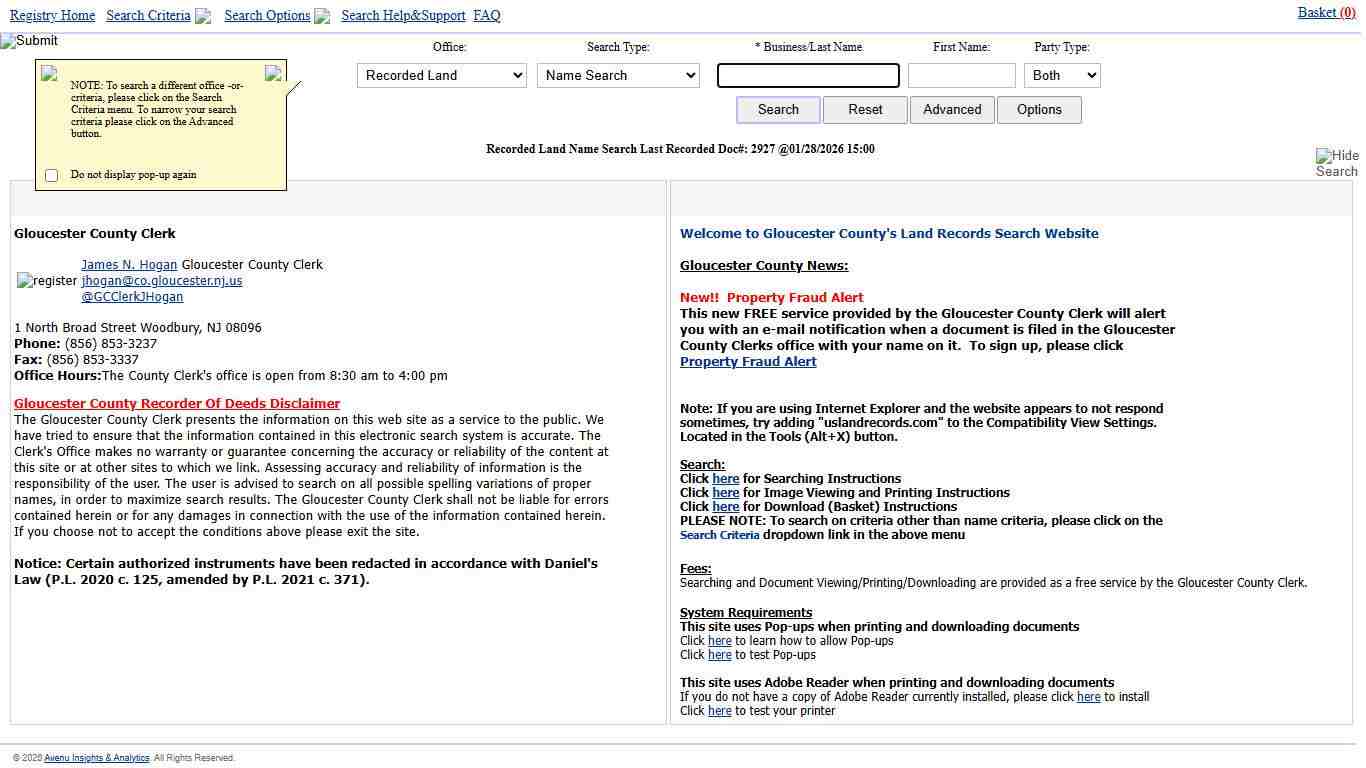
Task: Click the Advanced button
Action: pyautogui.click(x=951, y=110)
